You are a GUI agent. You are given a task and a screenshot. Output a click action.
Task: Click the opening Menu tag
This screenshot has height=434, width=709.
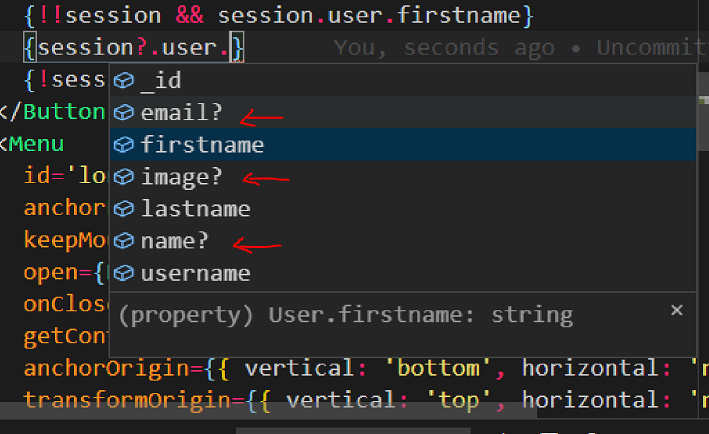[x=32, y=145]
